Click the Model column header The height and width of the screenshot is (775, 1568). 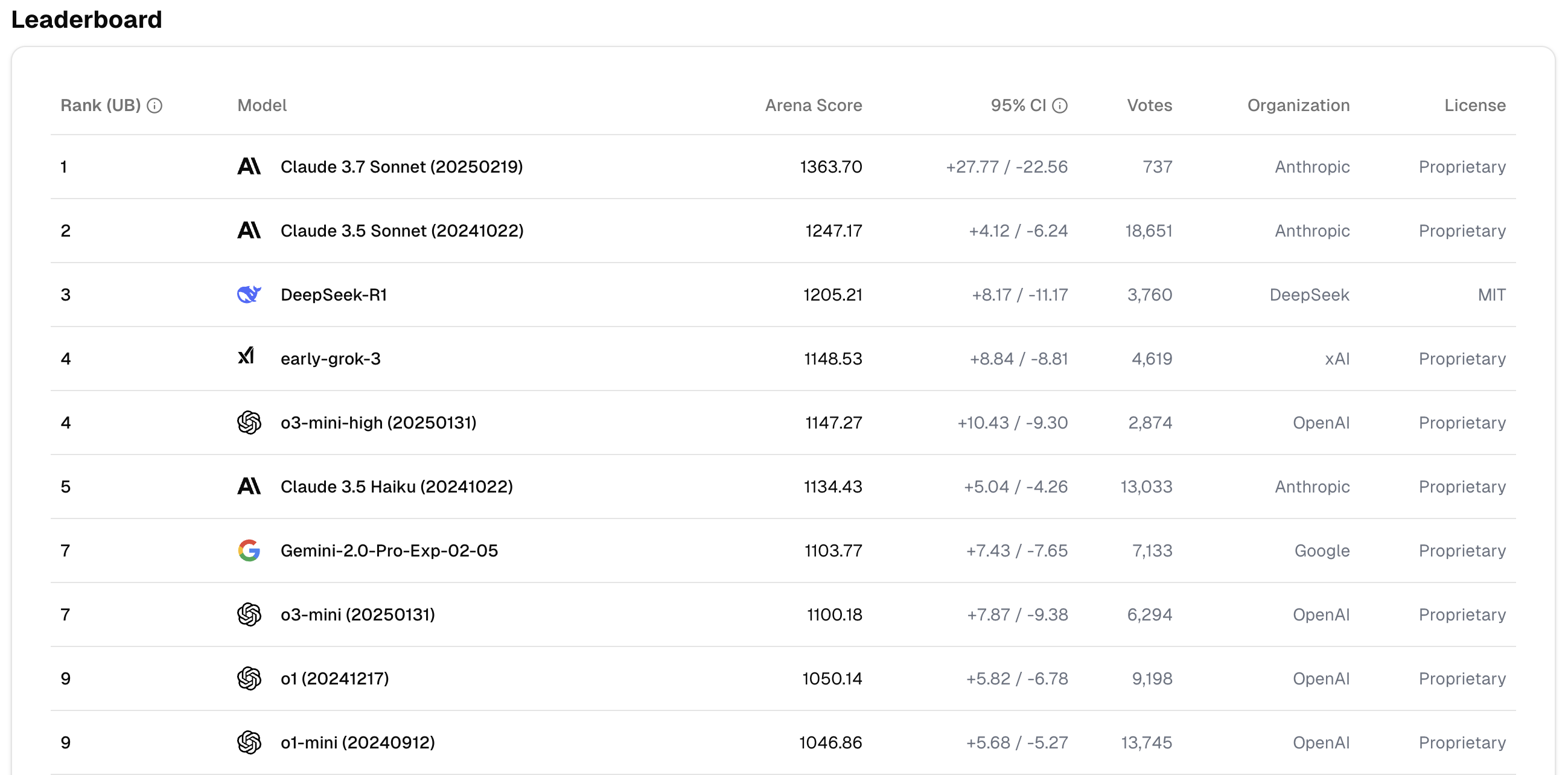pyautogui.click(x=262, y=105)
